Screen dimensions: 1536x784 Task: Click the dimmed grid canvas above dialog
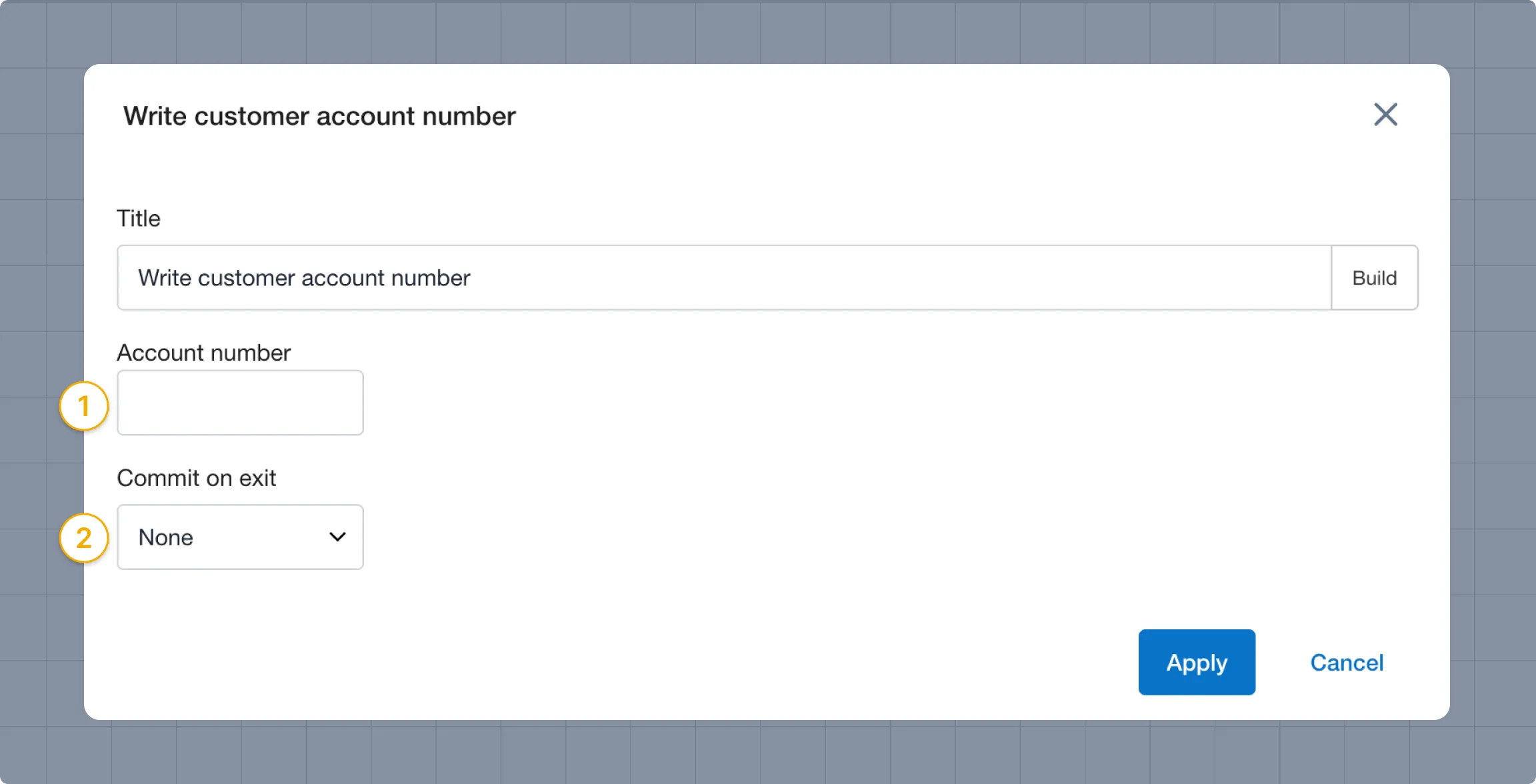[767, 32]
